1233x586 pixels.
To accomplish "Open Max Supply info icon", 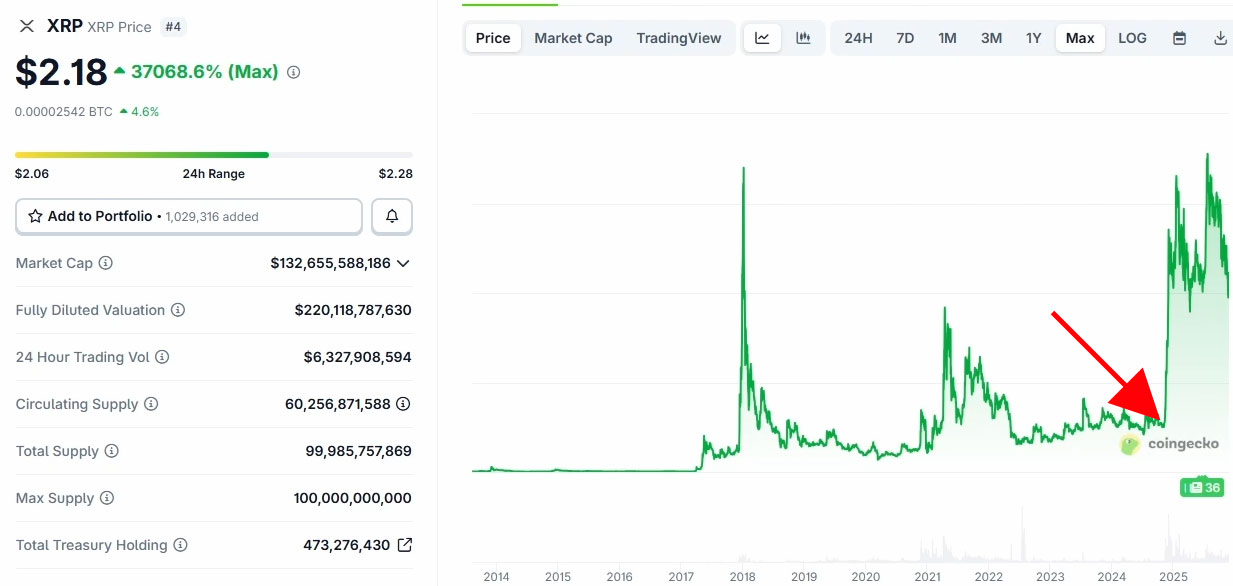I will pyautogui.click(x=107, y=498).
